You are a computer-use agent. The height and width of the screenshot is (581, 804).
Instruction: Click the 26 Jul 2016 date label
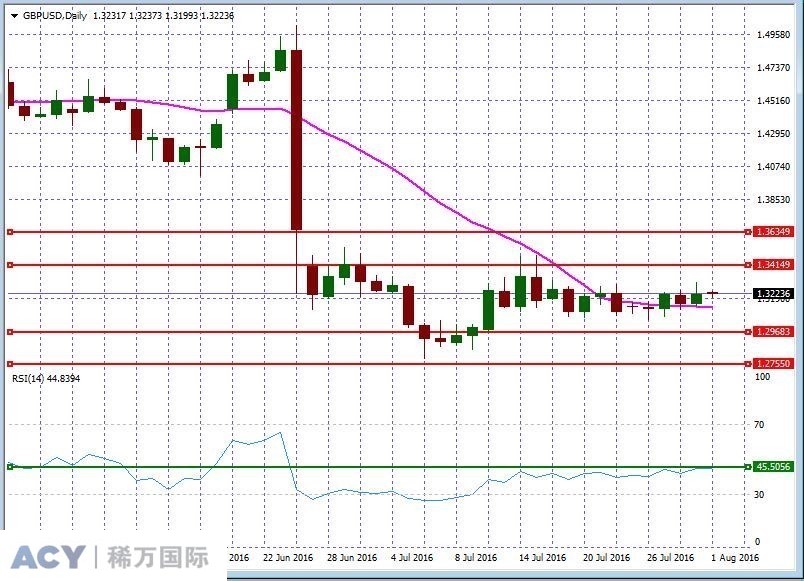click(x=670, y=557)
